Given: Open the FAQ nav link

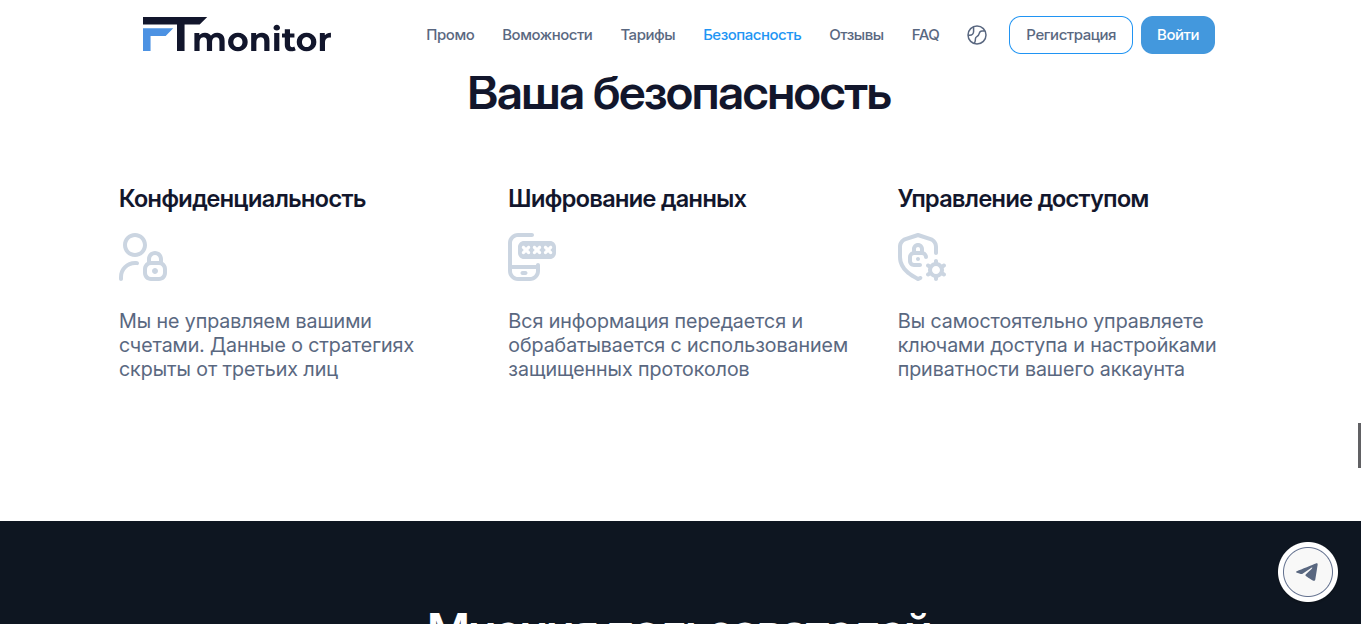Looking at the screenshot, I should point(925,35).
